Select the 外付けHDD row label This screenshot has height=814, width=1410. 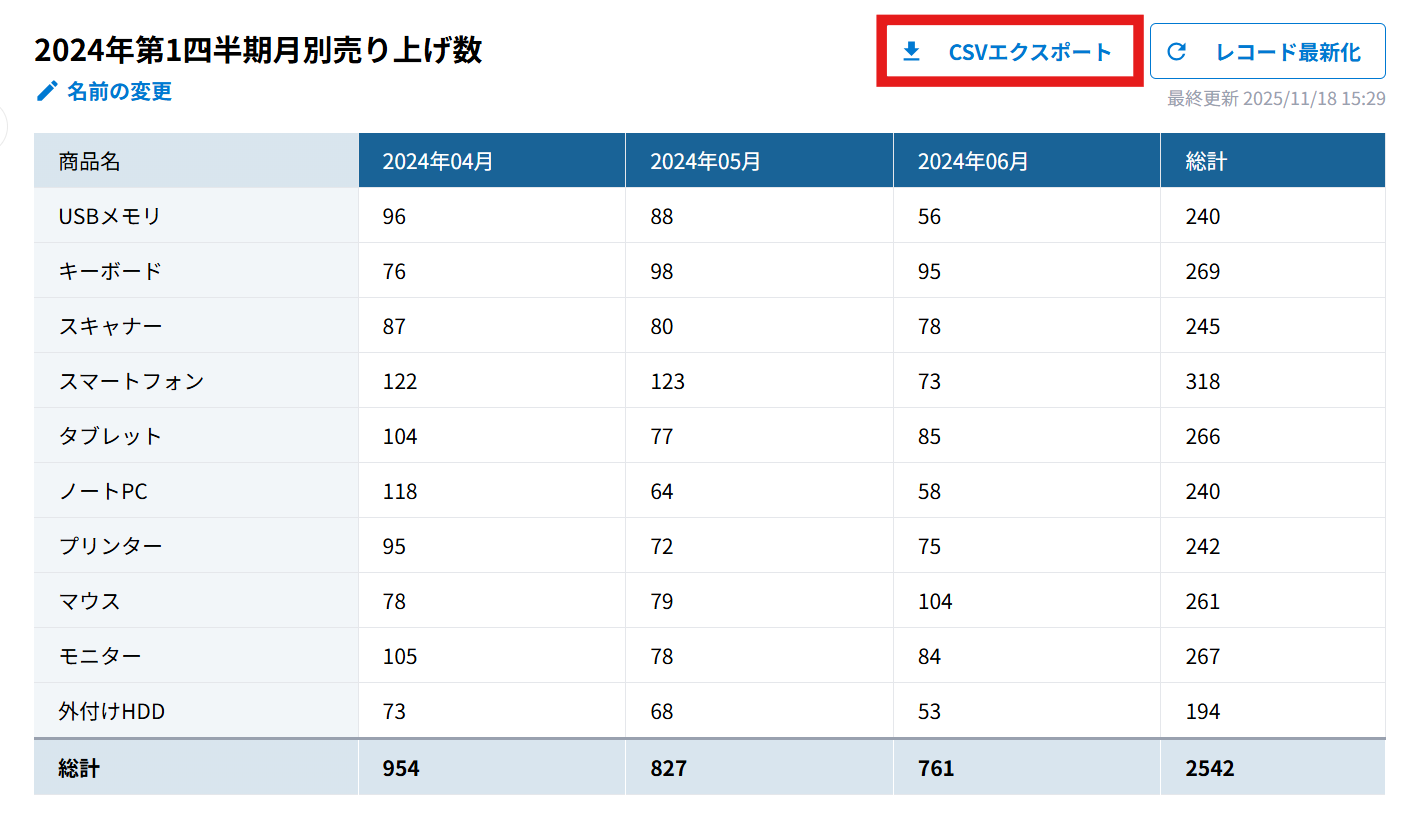(x=111, y=711)
